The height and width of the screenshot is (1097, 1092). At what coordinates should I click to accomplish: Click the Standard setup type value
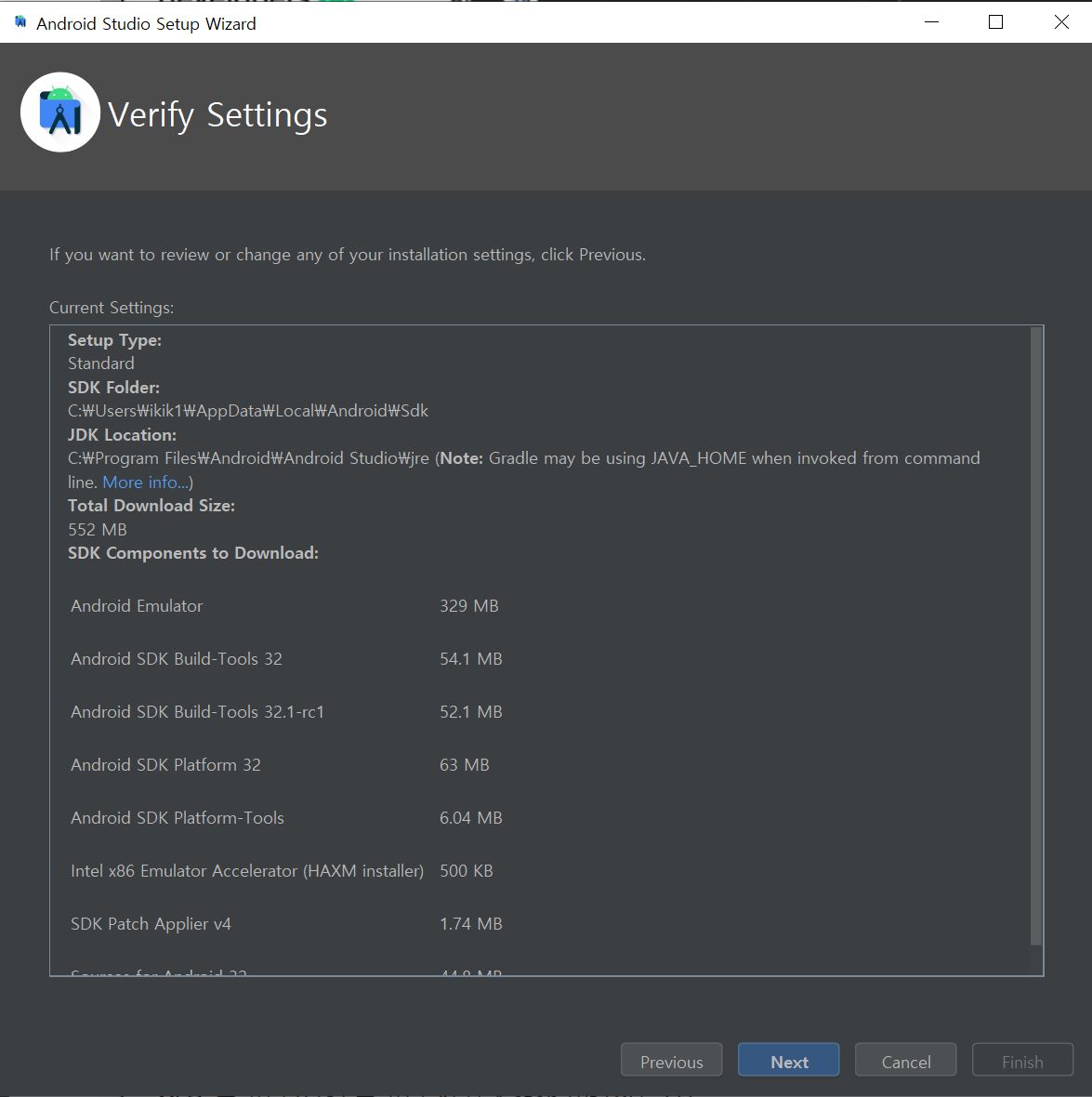click(x=100, y=363)
